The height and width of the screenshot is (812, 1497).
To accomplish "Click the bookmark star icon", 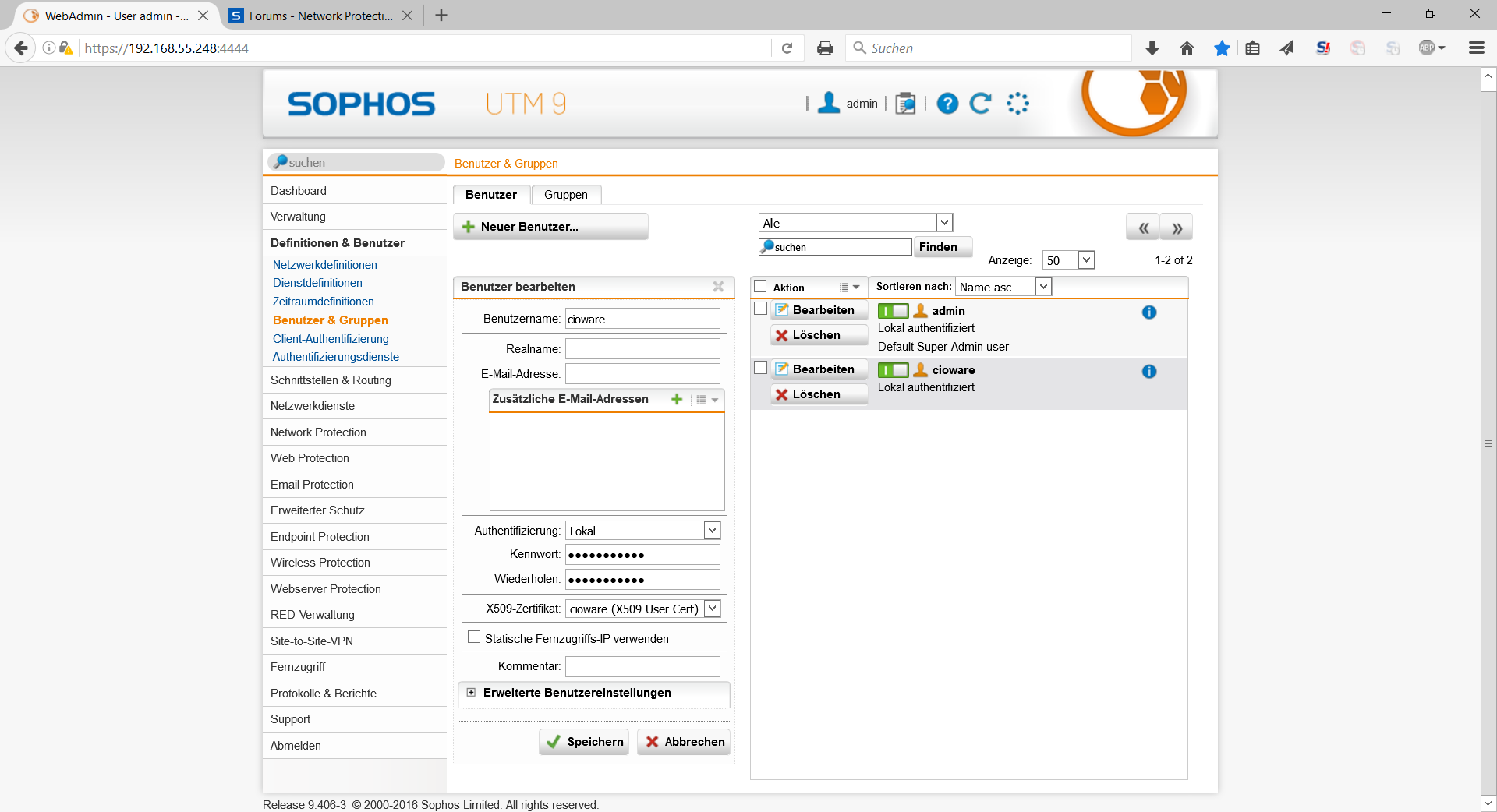I will 1222,48.
